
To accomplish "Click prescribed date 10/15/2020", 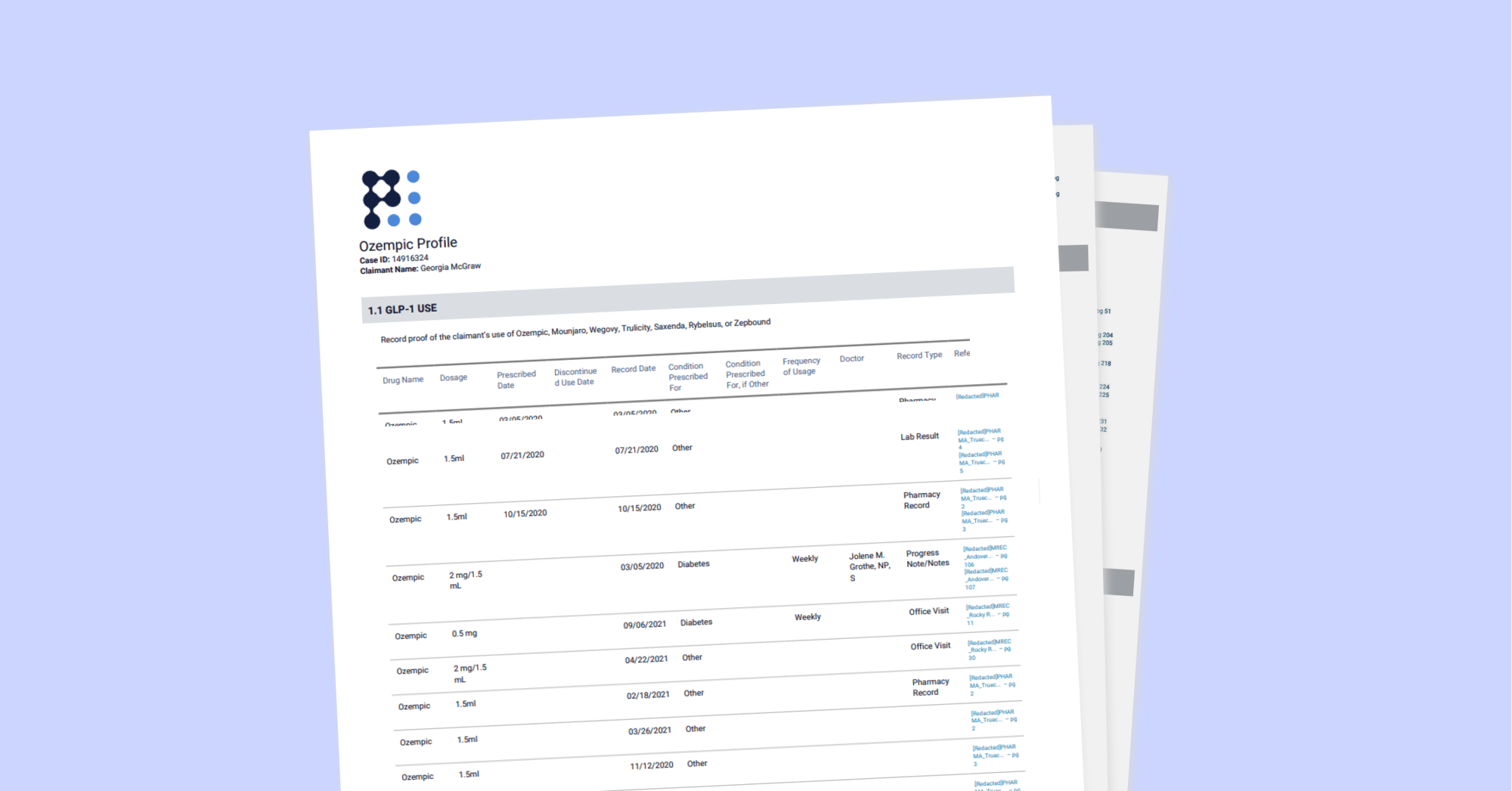I will 525,513.
